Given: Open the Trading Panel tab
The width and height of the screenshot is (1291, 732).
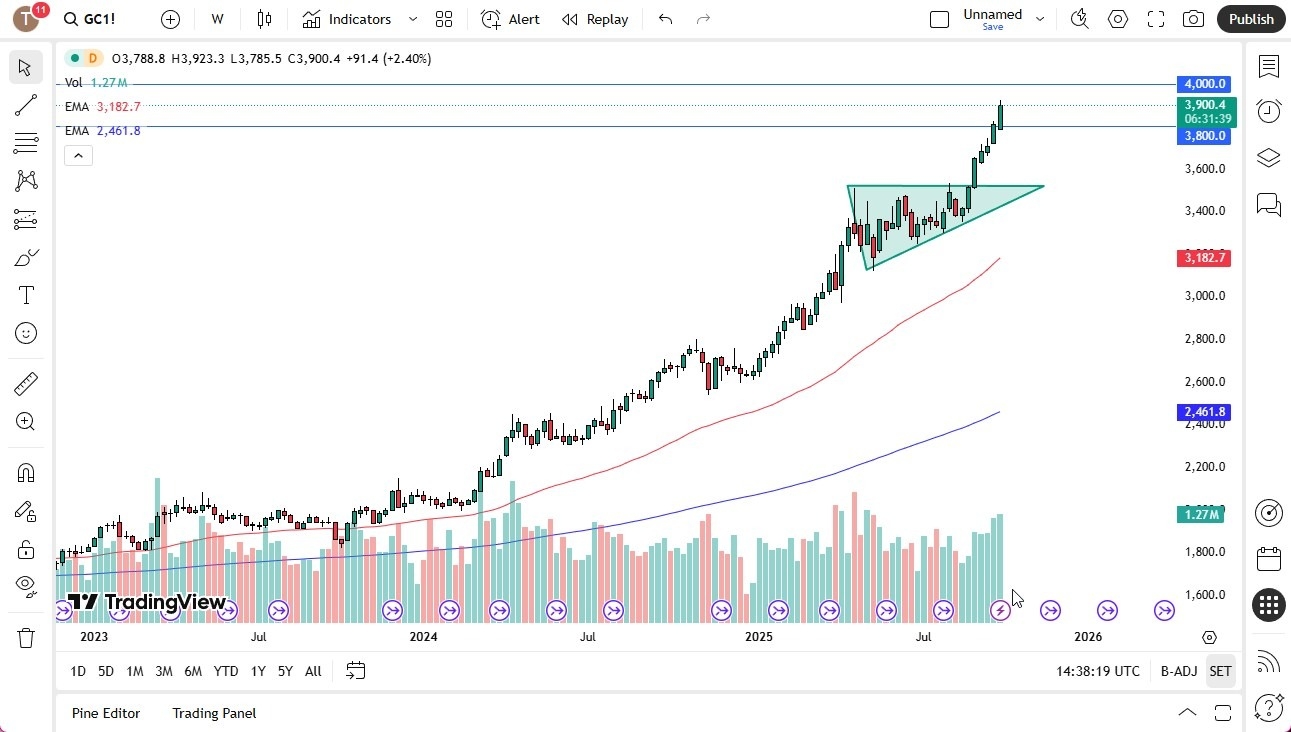Looking at the screenshot, I should point(213,713).
